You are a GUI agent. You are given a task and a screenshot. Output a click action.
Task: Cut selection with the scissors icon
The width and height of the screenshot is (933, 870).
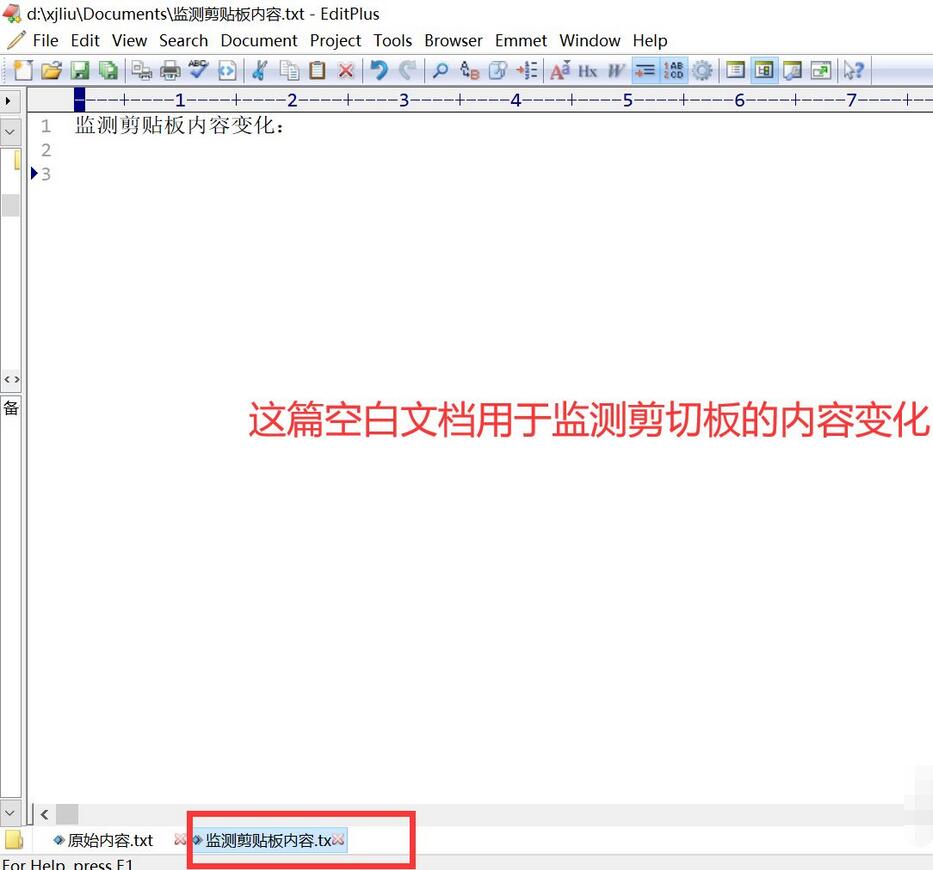pyautogui.click(x=259, y=70)
